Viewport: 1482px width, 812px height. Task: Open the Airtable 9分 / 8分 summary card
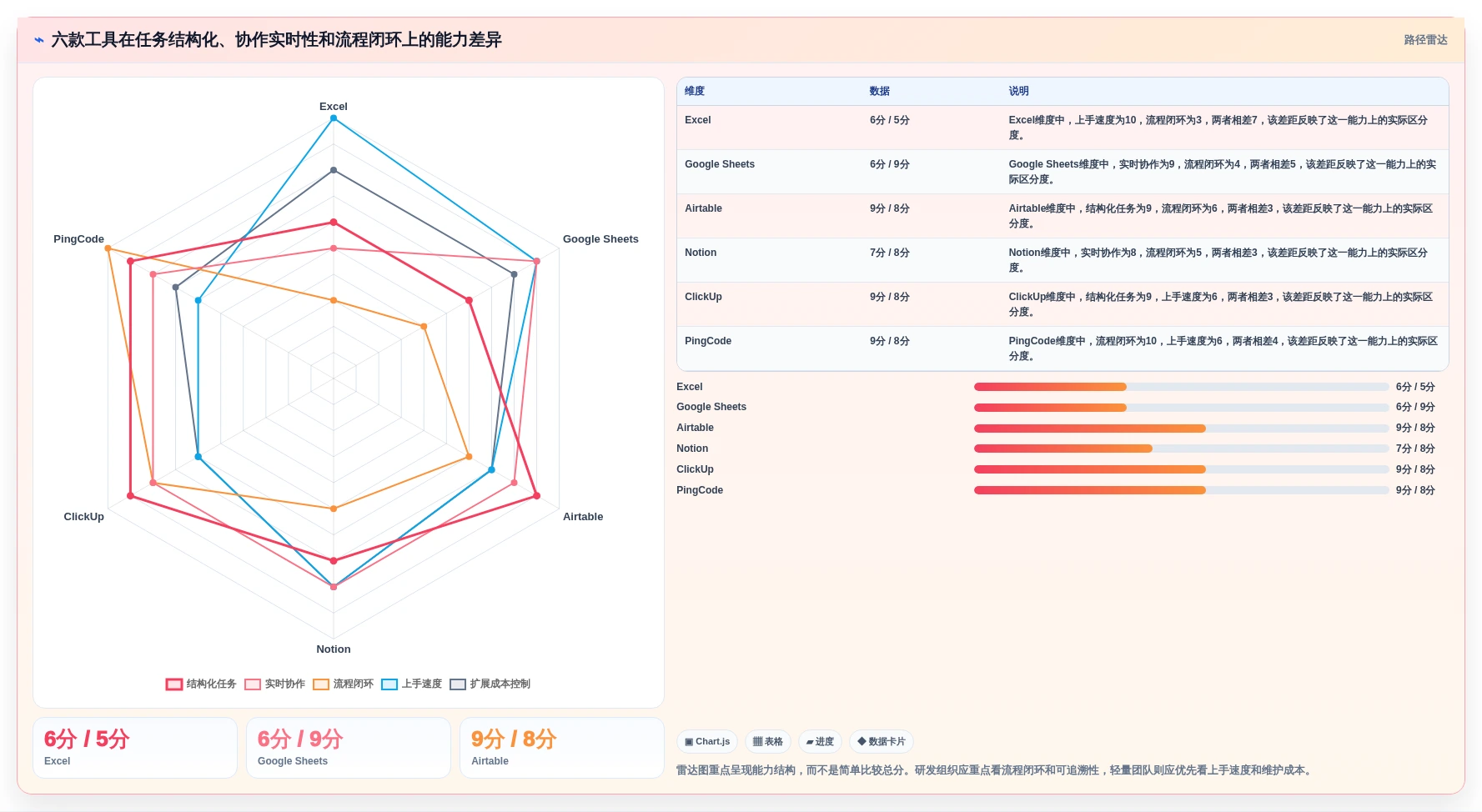pos(562,748)
